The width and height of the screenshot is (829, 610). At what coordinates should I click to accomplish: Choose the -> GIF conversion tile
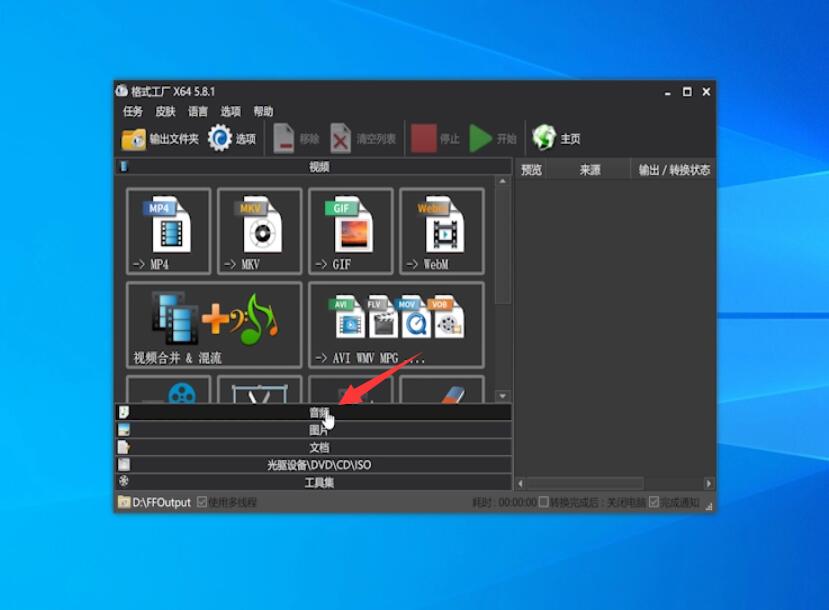click(351, 231)
